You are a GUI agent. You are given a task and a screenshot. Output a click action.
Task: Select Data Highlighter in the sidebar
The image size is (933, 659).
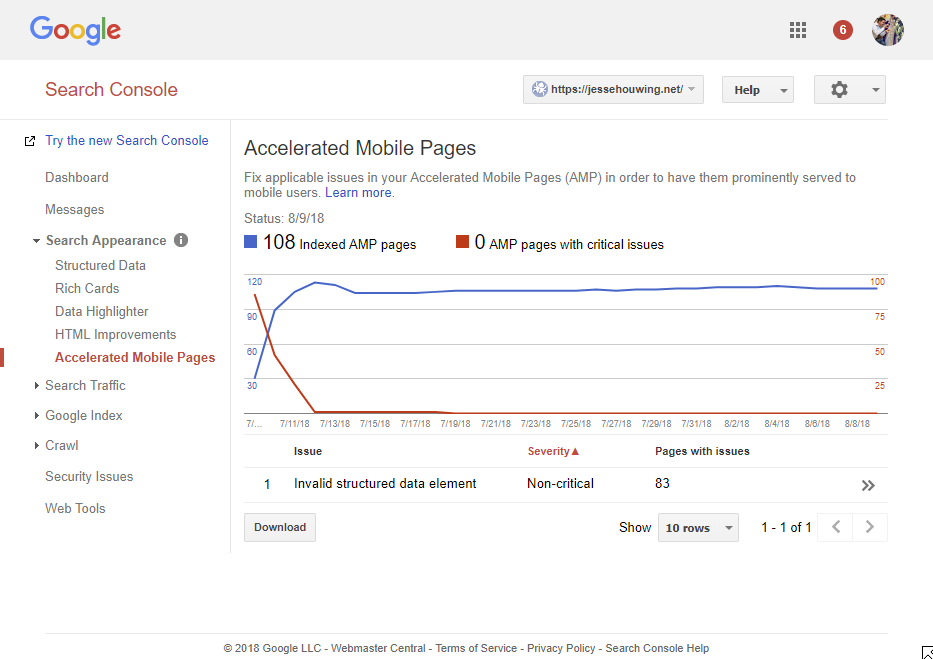coord(101,312)
